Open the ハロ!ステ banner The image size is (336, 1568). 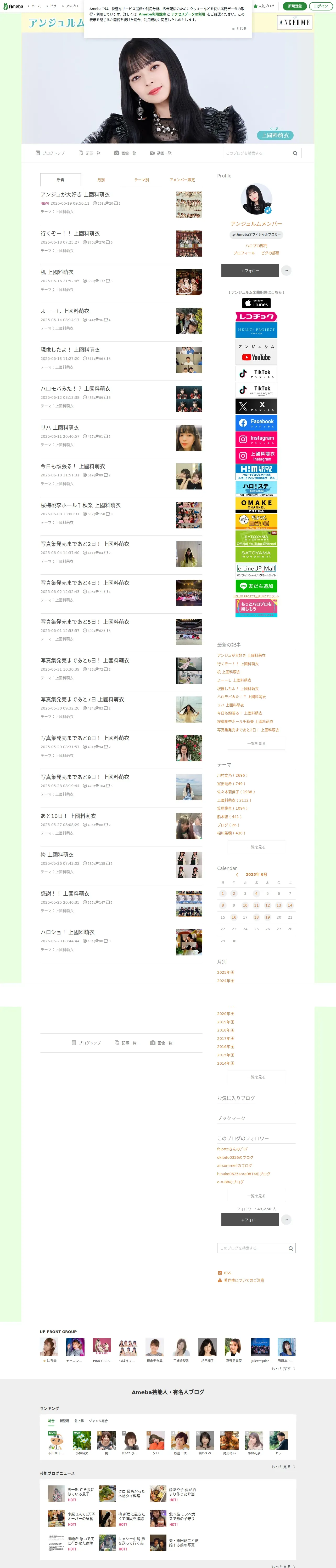click(256, 488)
